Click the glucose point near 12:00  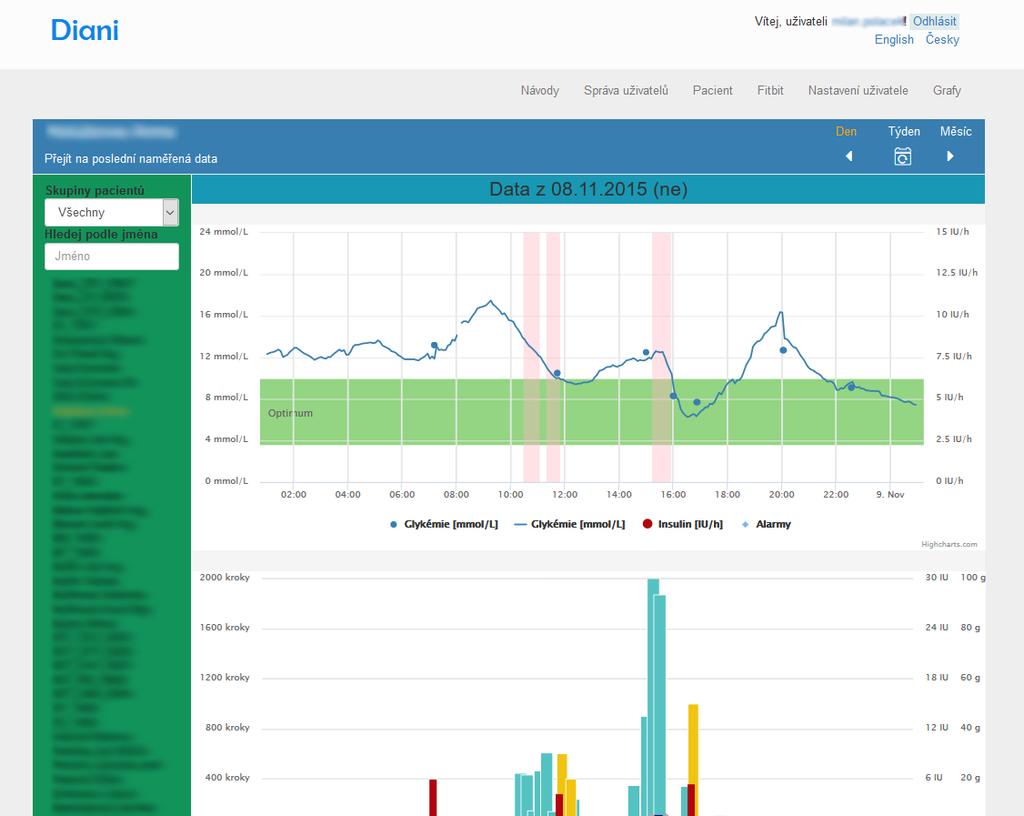coord(557,373)
